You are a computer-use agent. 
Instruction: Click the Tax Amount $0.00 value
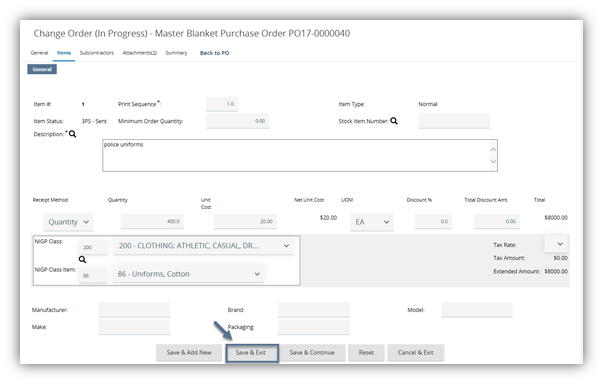tap(560, 258)
